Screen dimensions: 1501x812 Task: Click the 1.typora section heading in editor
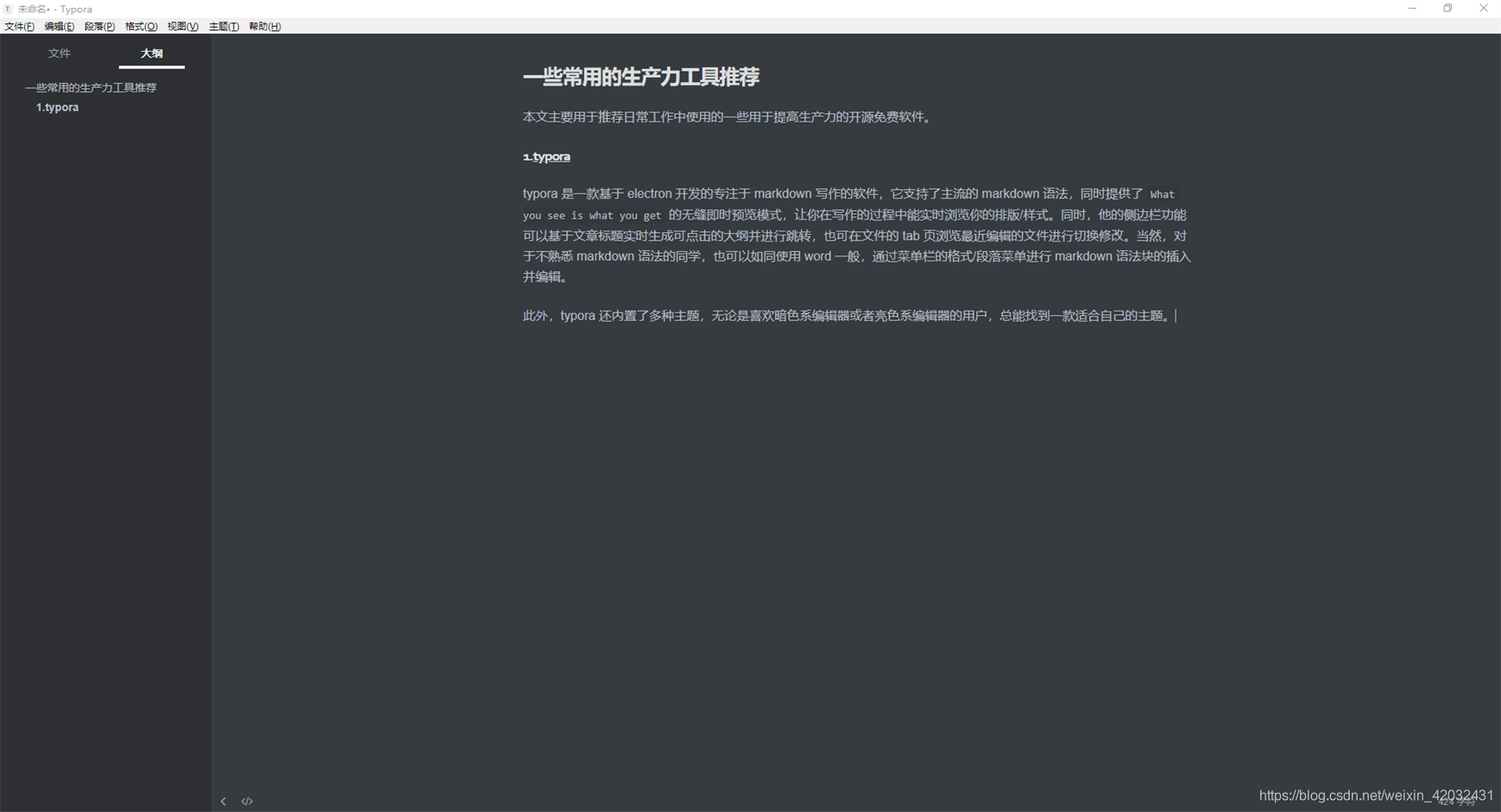[546, 157]
